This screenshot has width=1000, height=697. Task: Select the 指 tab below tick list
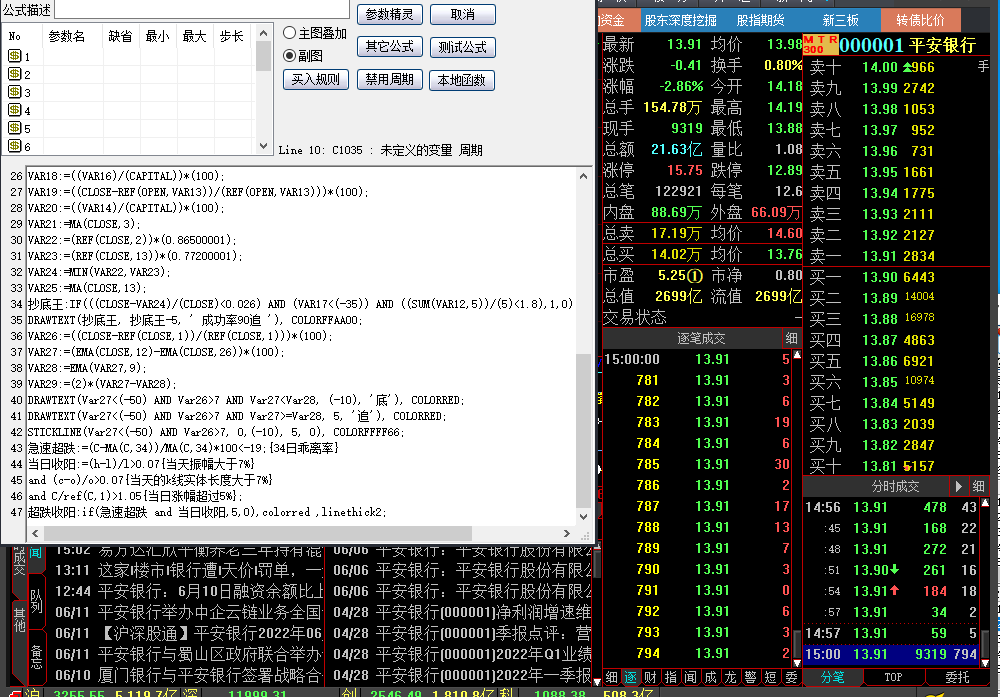(671, 677)
